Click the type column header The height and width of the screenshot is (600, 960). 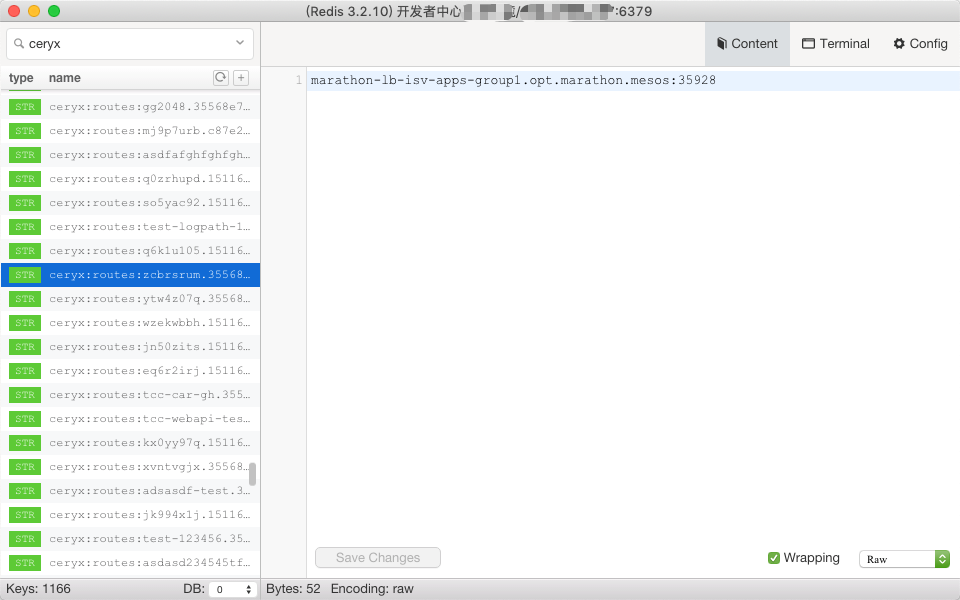[21, 78]
